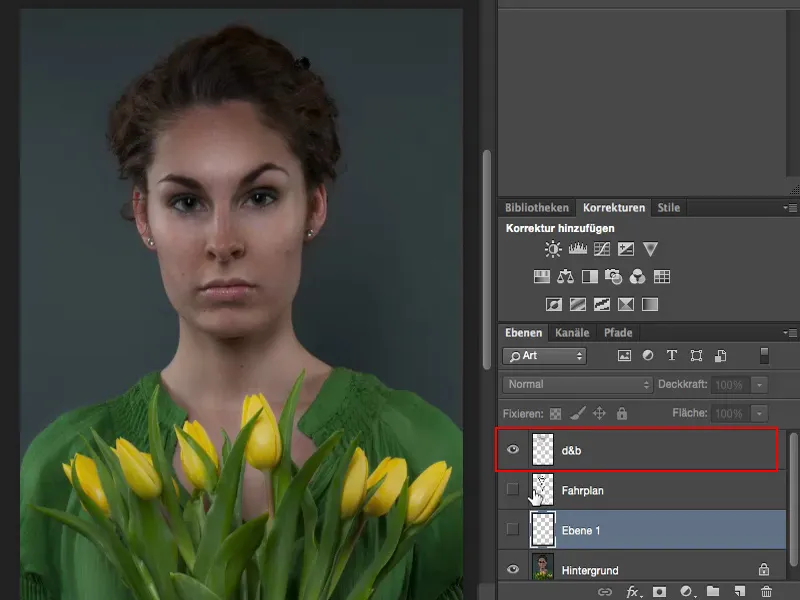800x600 pixels.
Task: Select the d&b layer thumbnail
Action: [542, 449]
